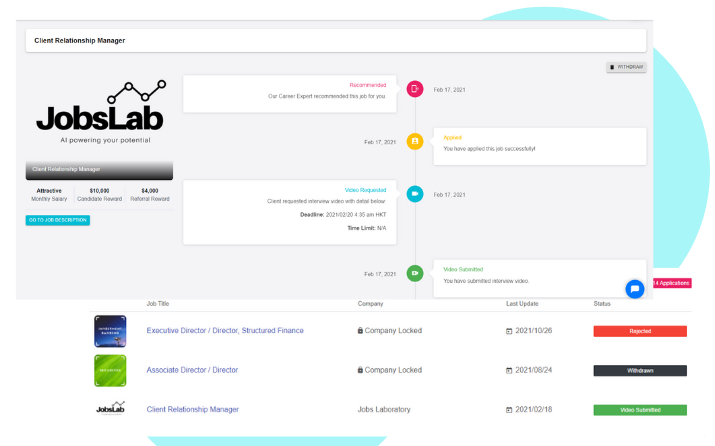Click the green job thumbnail for Associate Director
Viewport: 715px width, 446px height.
pyautogui.click(x=110, y=370)
